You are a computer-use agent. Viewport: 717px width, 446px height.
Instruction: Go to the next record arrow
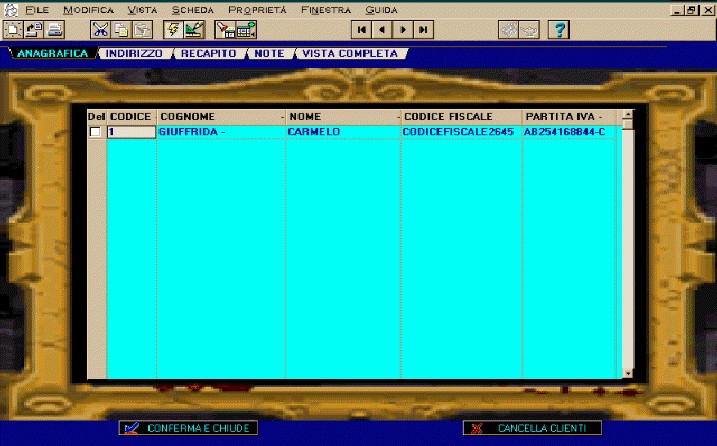[403, 30]
